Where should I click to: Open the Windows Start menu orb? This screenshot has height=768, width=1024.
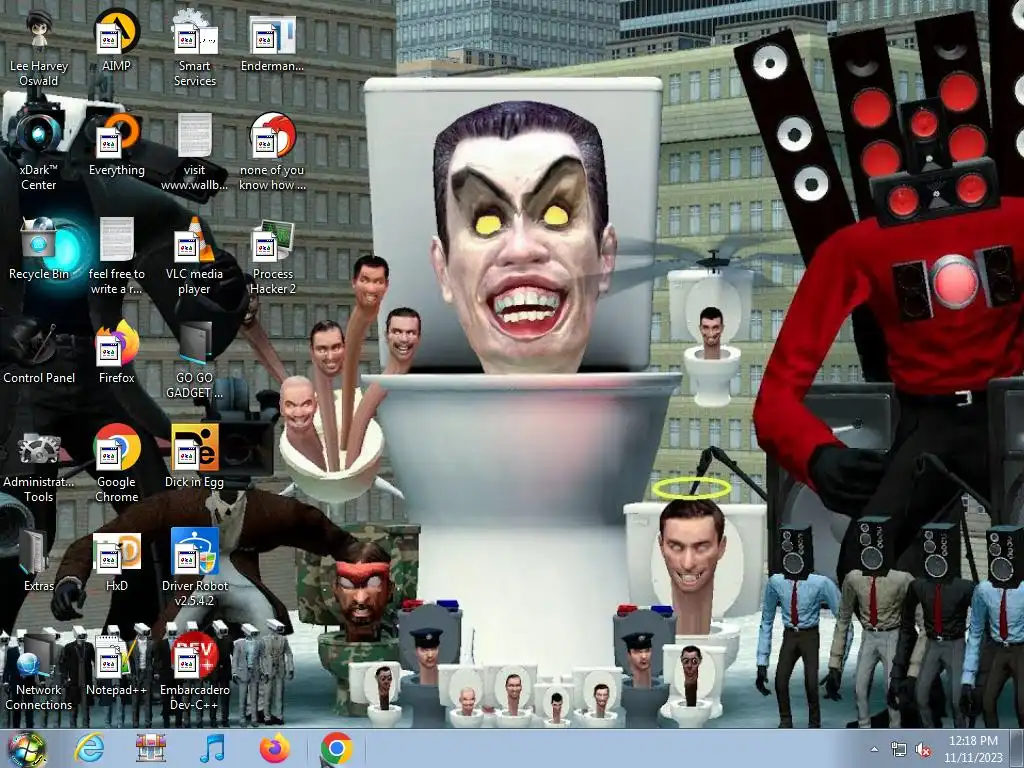point(25,748)
